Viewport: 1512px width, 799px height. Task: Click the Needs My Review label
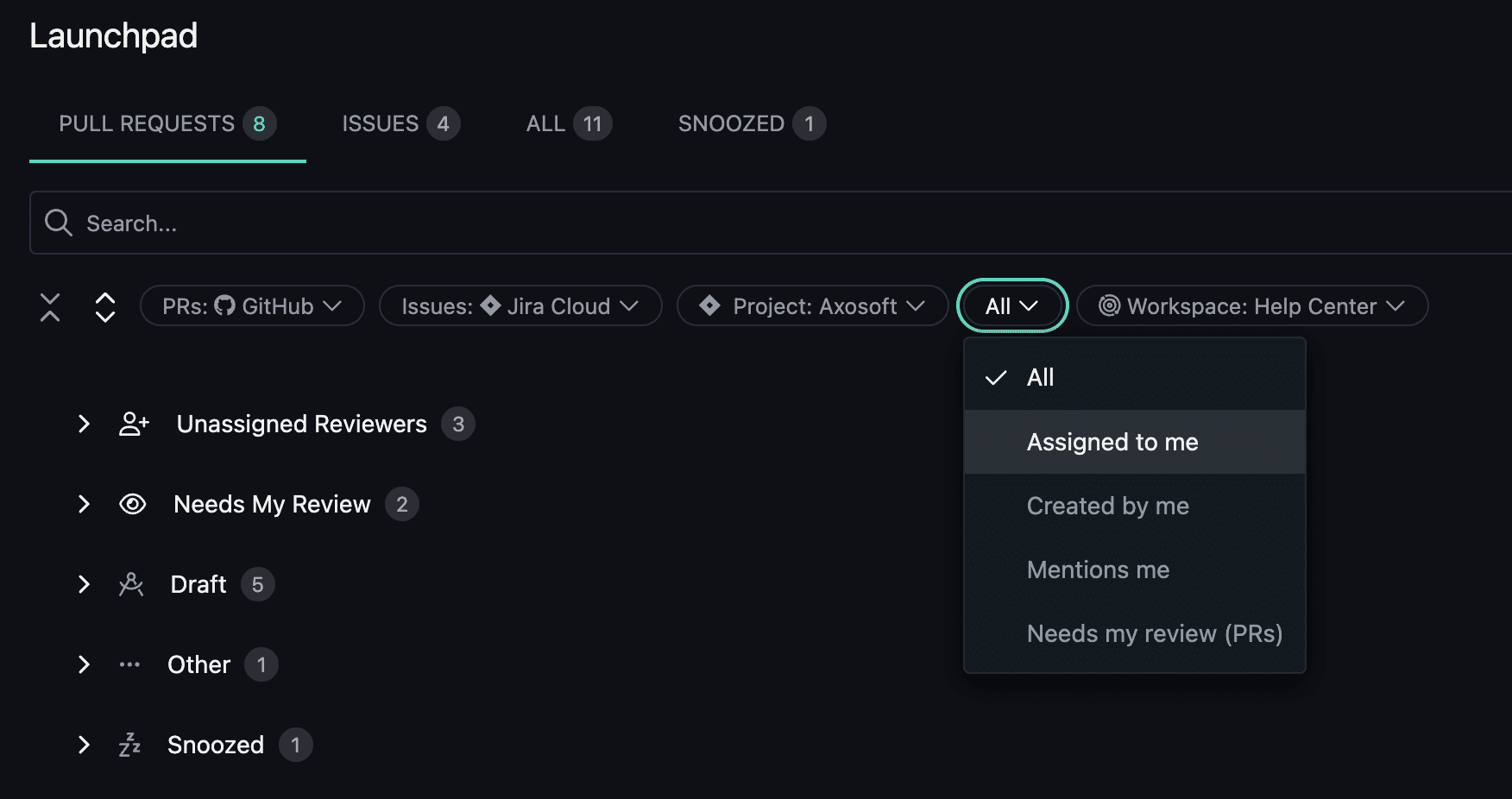(x=272, y=504)
